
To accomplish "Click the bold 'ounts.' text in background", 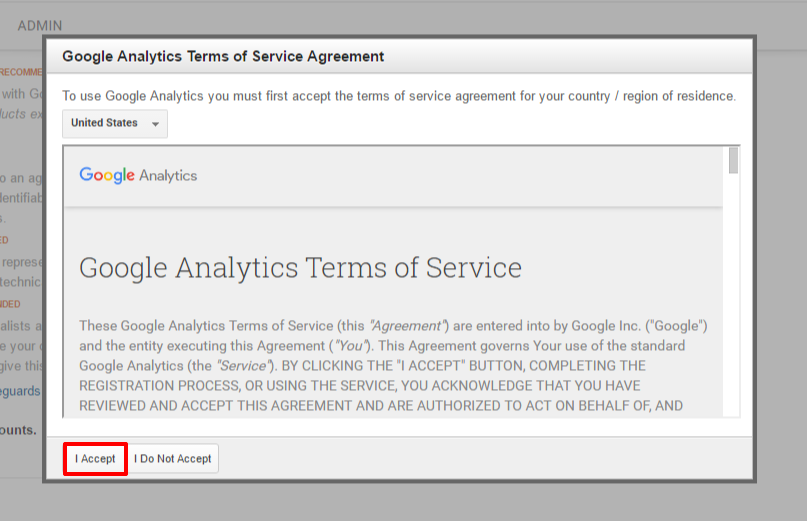I will tap(18, 430).
